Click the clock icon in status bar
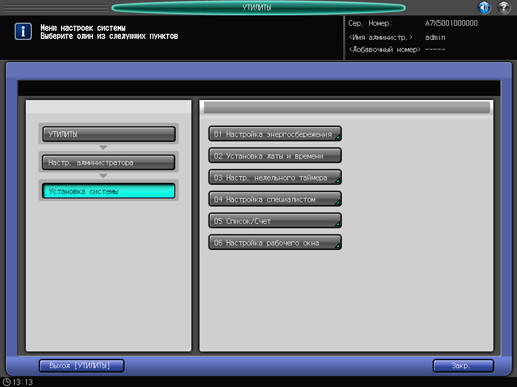This screenshot has width=517, height=387. pos(7,382)
